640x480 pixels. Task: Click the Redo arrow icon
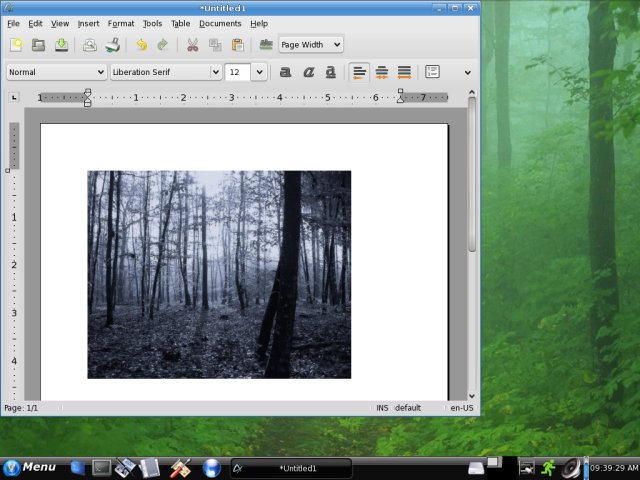[x=162, y=45]
